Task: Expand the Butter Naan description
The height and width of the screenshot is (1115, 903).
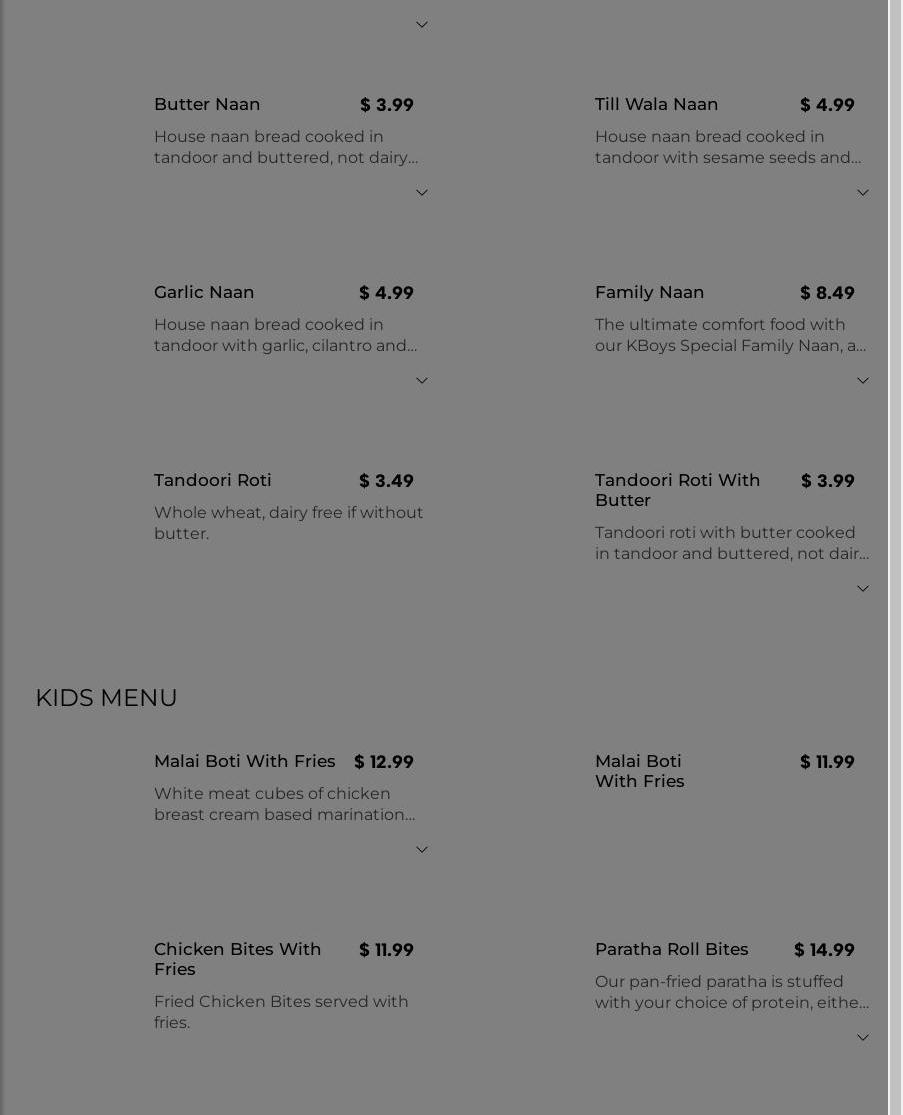Action: 422,193
